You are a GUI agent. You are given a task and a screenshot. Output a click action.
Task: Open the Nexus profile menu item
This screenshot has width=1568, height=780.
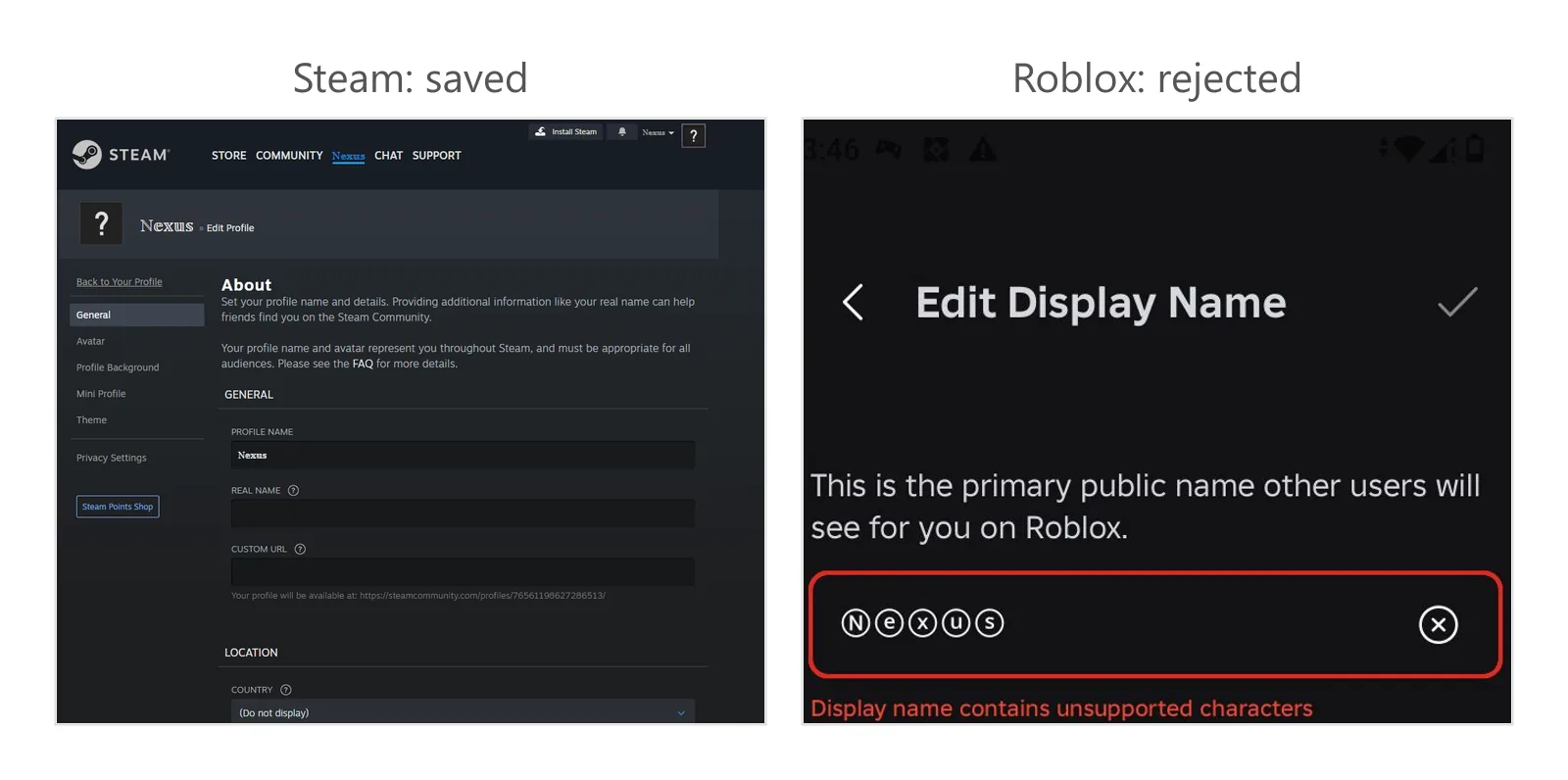(x=348, y=156)
